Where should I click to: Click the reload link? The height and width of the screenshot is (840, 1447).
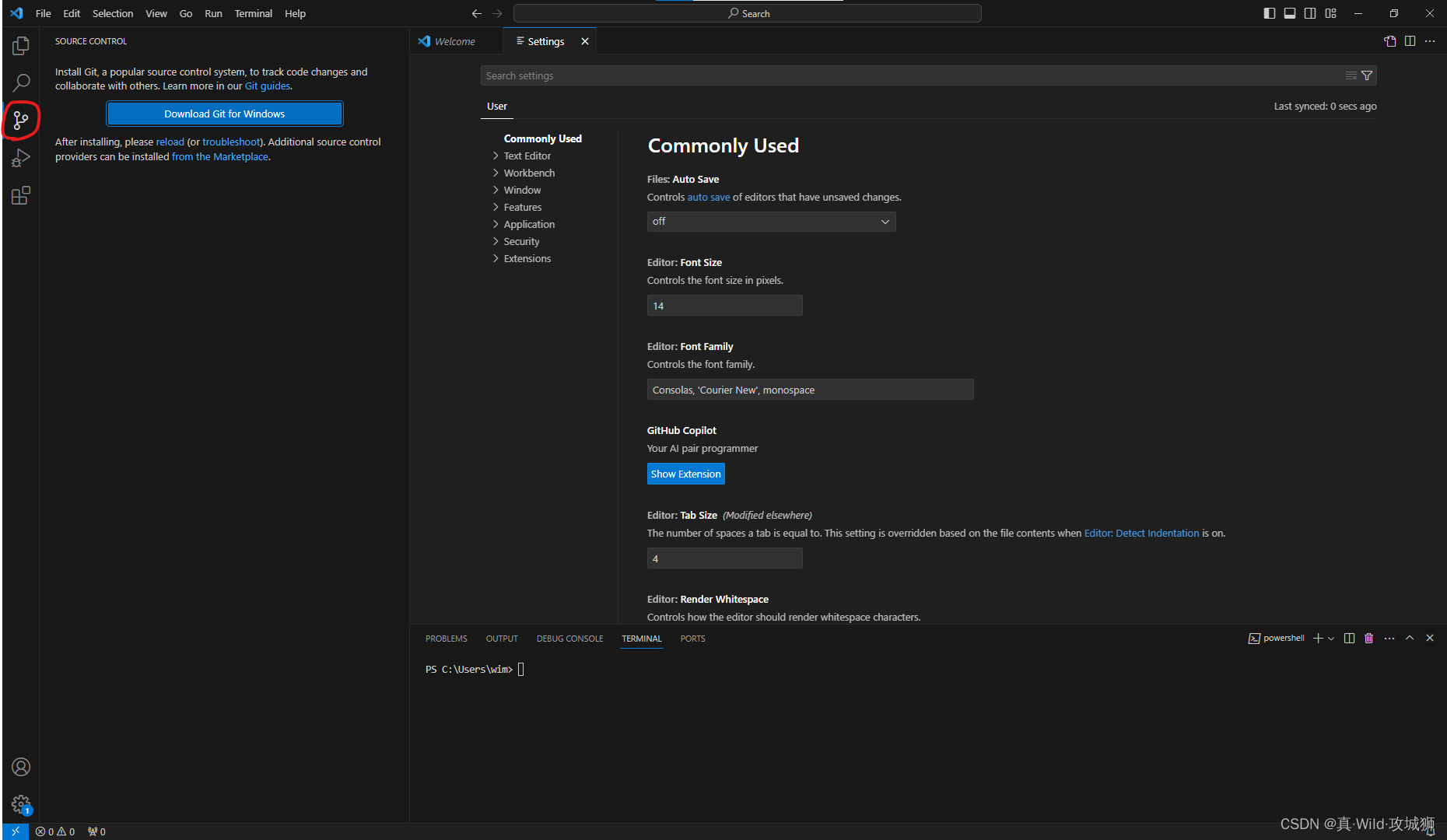pyautogui.click(x=170, y=142)
